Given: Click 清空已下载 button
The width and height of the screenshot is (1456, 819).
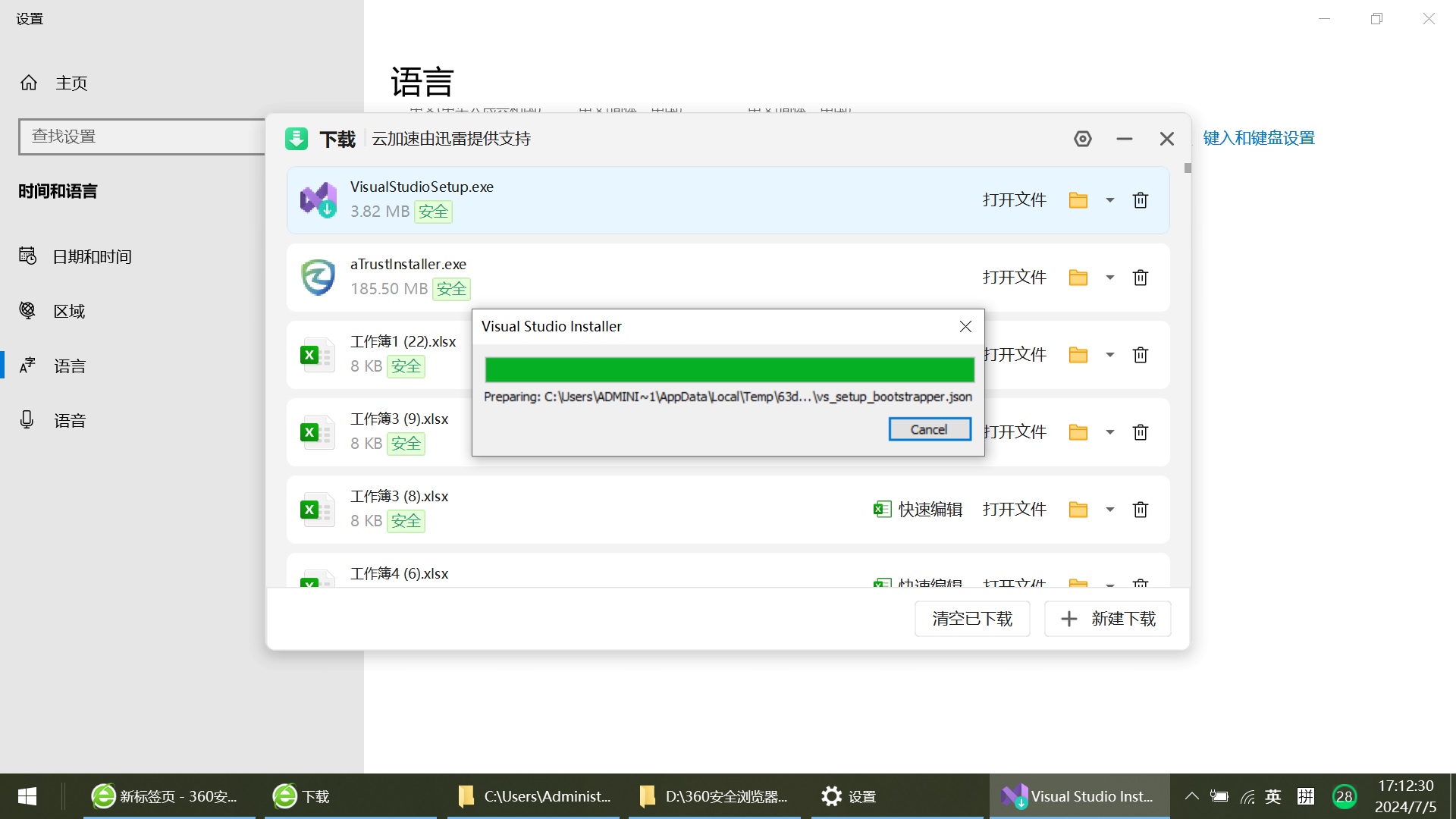Looking at the screenshot, I should (x=972, y=619).
